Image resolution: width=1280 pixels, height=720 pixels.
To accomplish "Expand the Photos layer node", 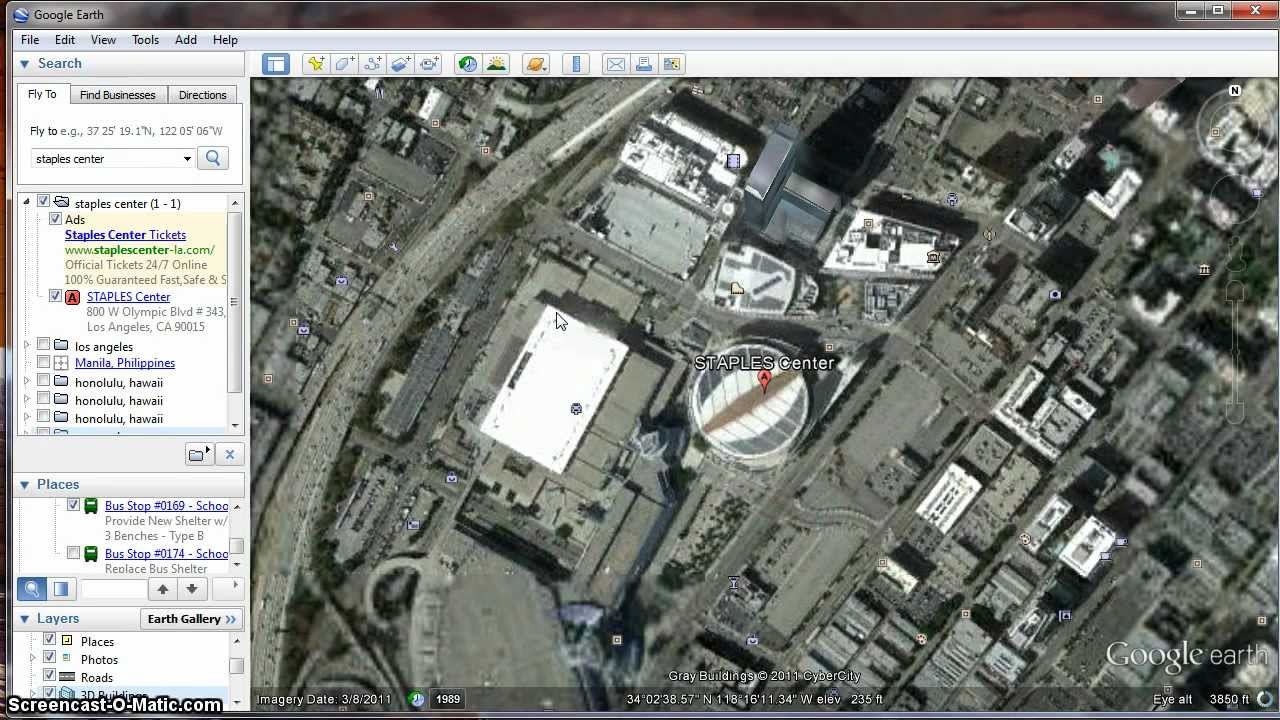I will [33, 658].
